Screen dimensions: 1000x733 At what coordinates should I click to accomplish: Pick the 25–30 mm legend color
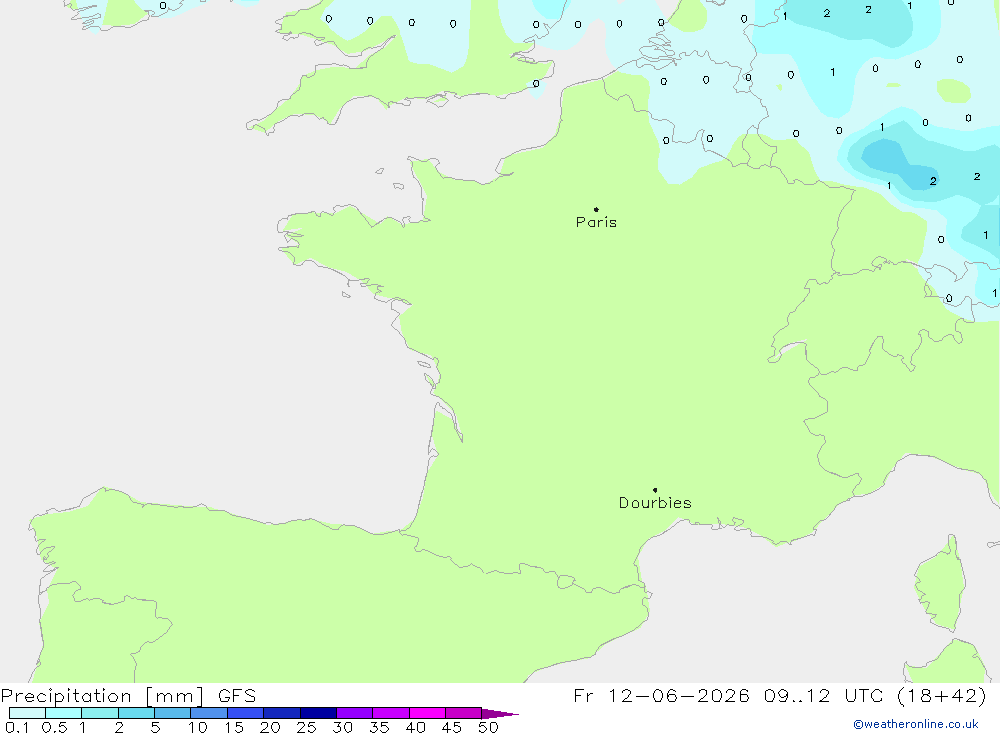coord(318,713)
